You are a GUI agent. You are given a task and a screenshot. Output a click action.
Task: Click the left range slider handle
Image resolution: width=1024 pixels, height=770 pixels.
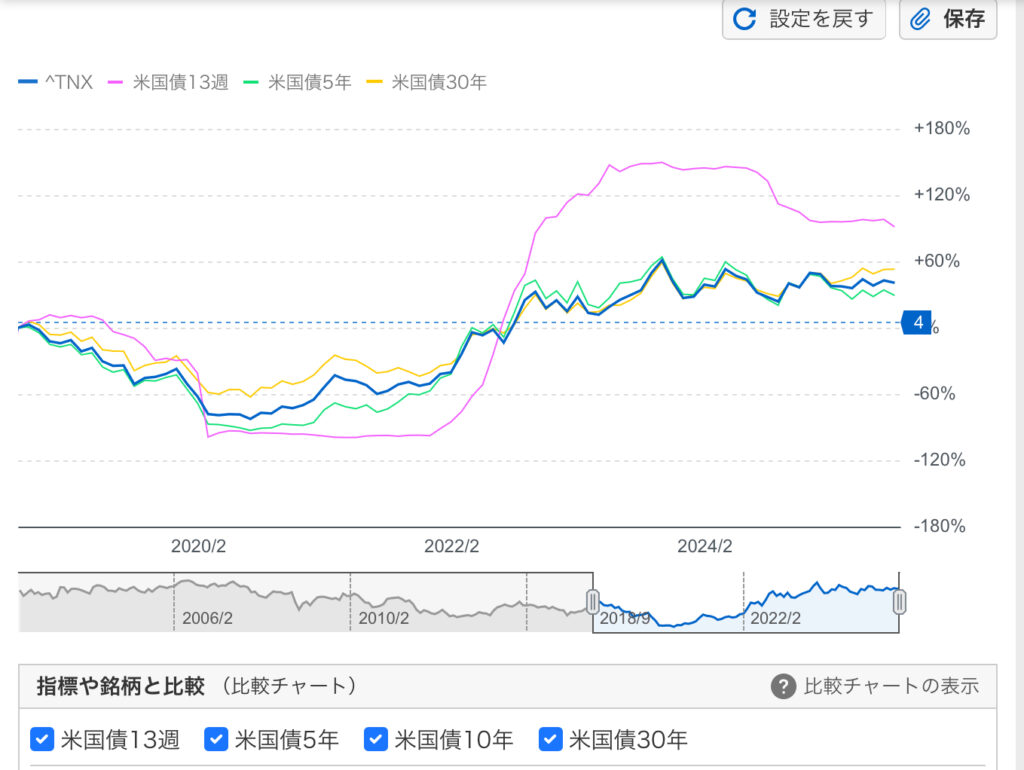point(592,602)
